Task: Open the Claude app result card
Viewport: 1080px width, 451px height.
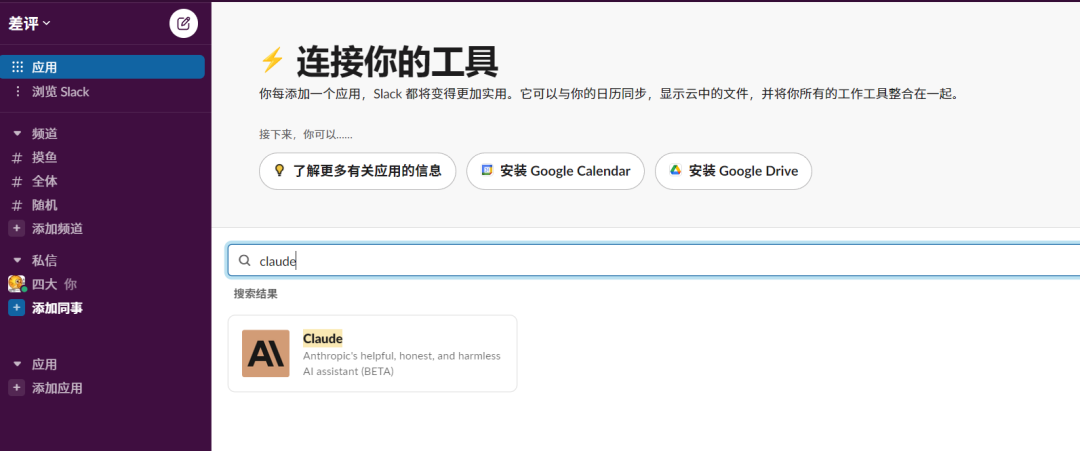Action: point(373,353)
